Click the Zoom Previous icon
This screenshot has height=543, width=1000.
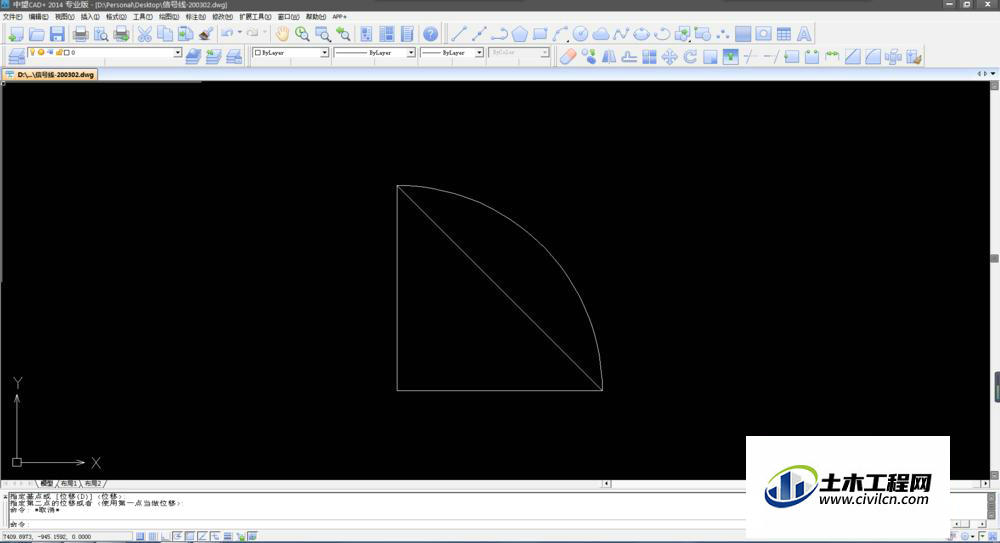pyautogui.click(x=343, y=34)
